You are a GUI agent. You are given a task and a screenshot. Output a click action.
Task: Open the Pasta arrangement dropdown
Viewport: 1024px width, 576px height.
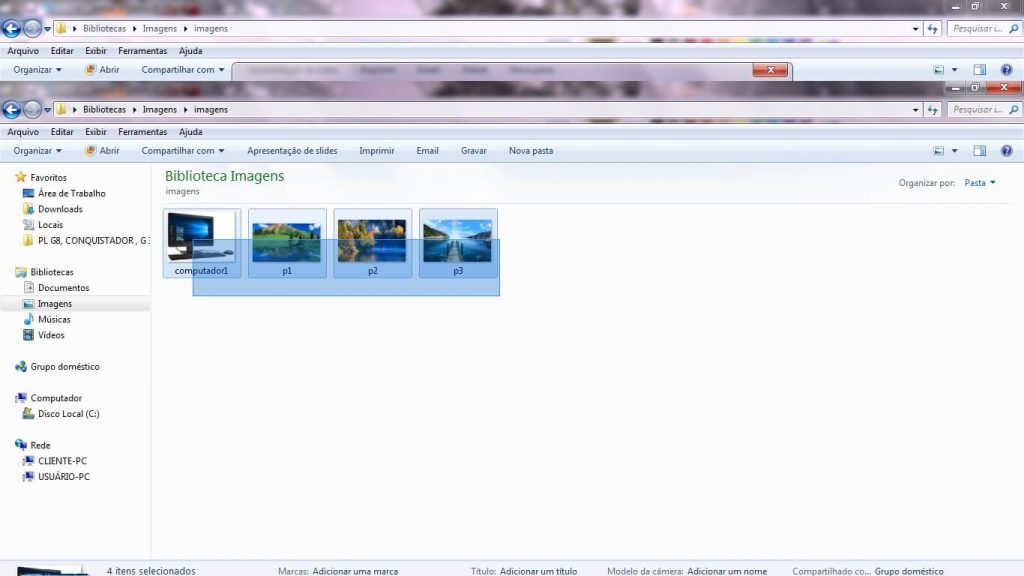tap(980, 183)
